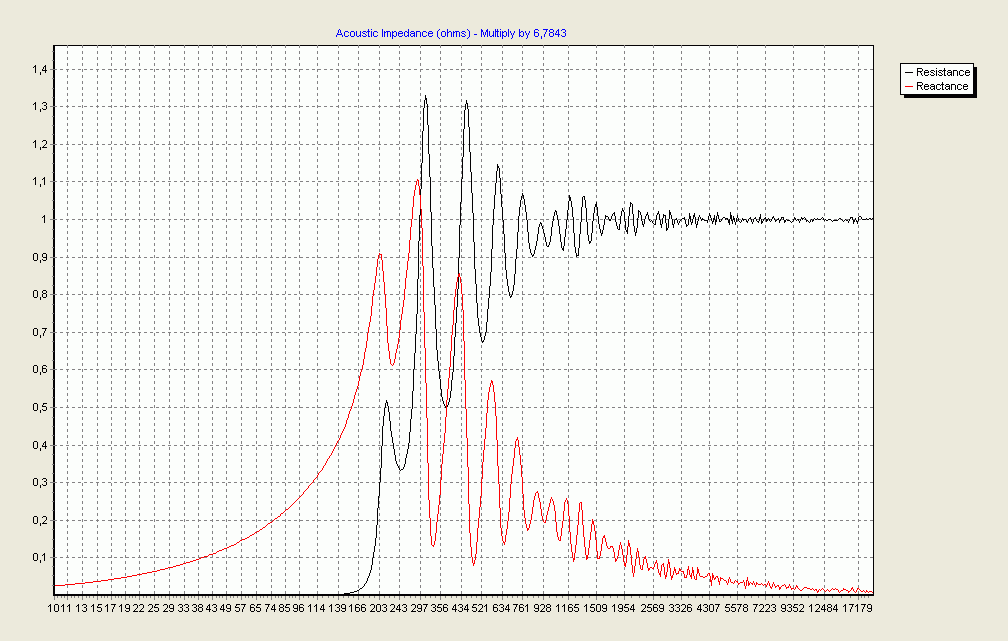Click the y-axis label 0,9

[x=40, y=257]
